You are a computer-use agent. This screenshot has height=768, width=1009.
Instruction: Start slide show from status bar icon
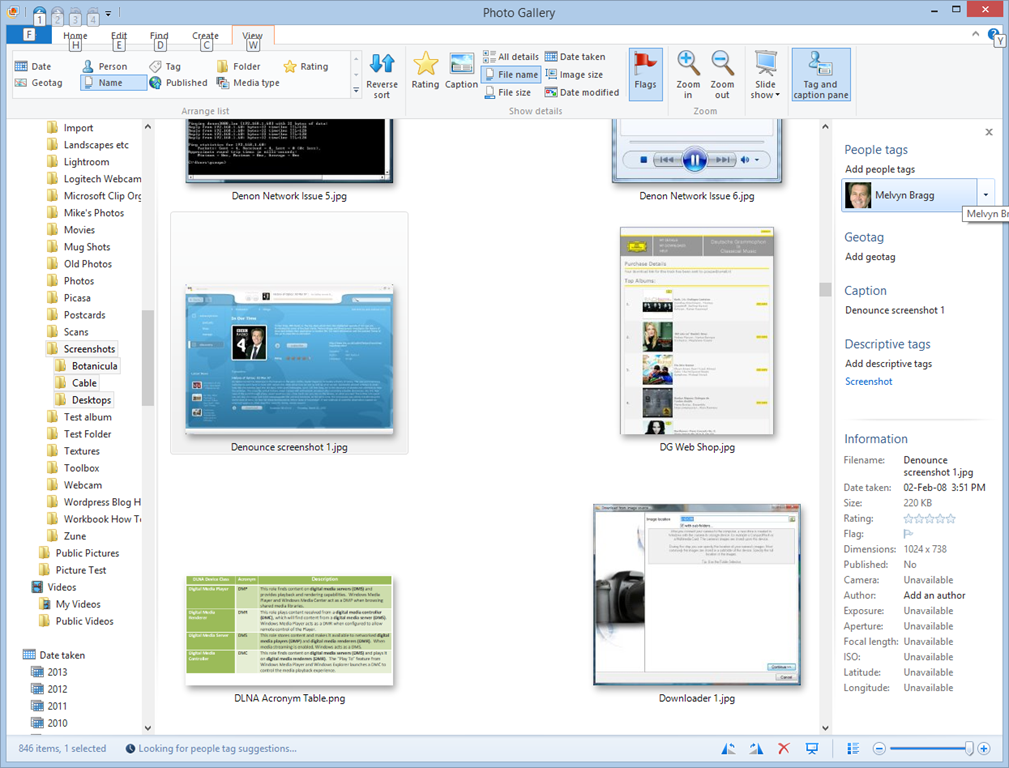(x=812, y=748)
